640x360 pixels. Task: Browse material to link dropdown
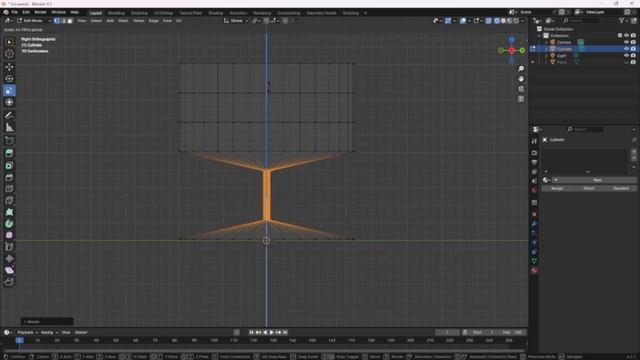coord(547,180)
